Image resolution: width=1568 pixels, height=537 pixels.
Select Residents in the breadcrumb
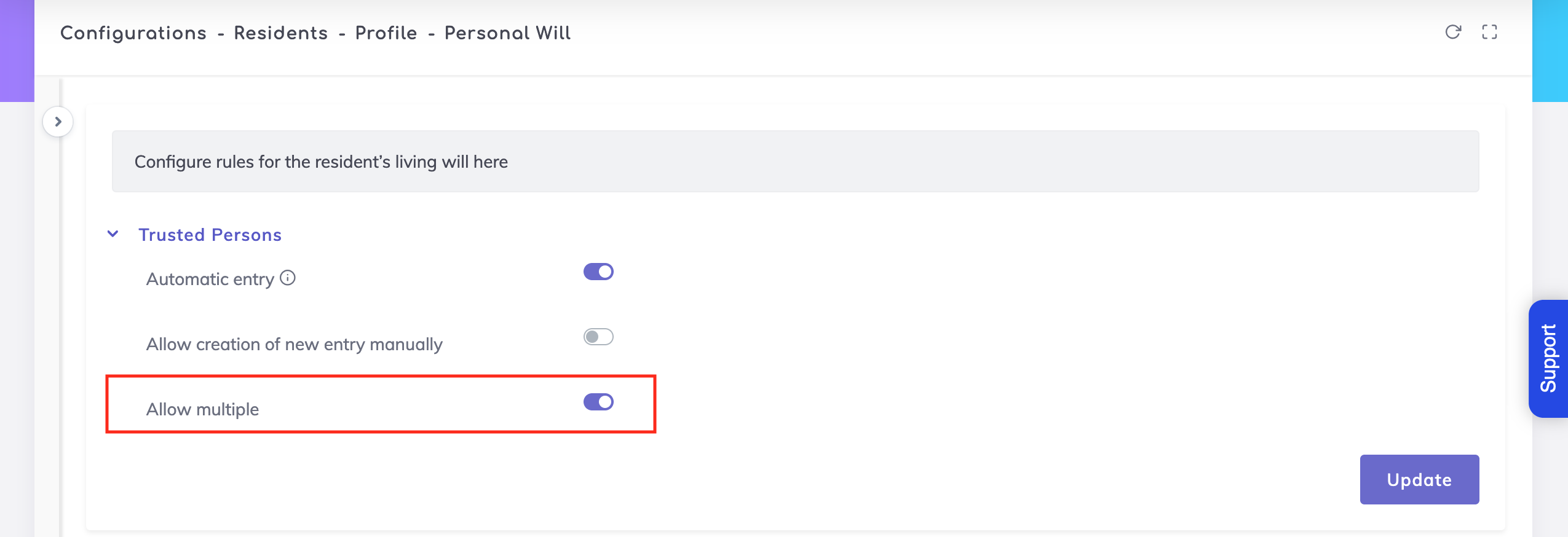280,33
